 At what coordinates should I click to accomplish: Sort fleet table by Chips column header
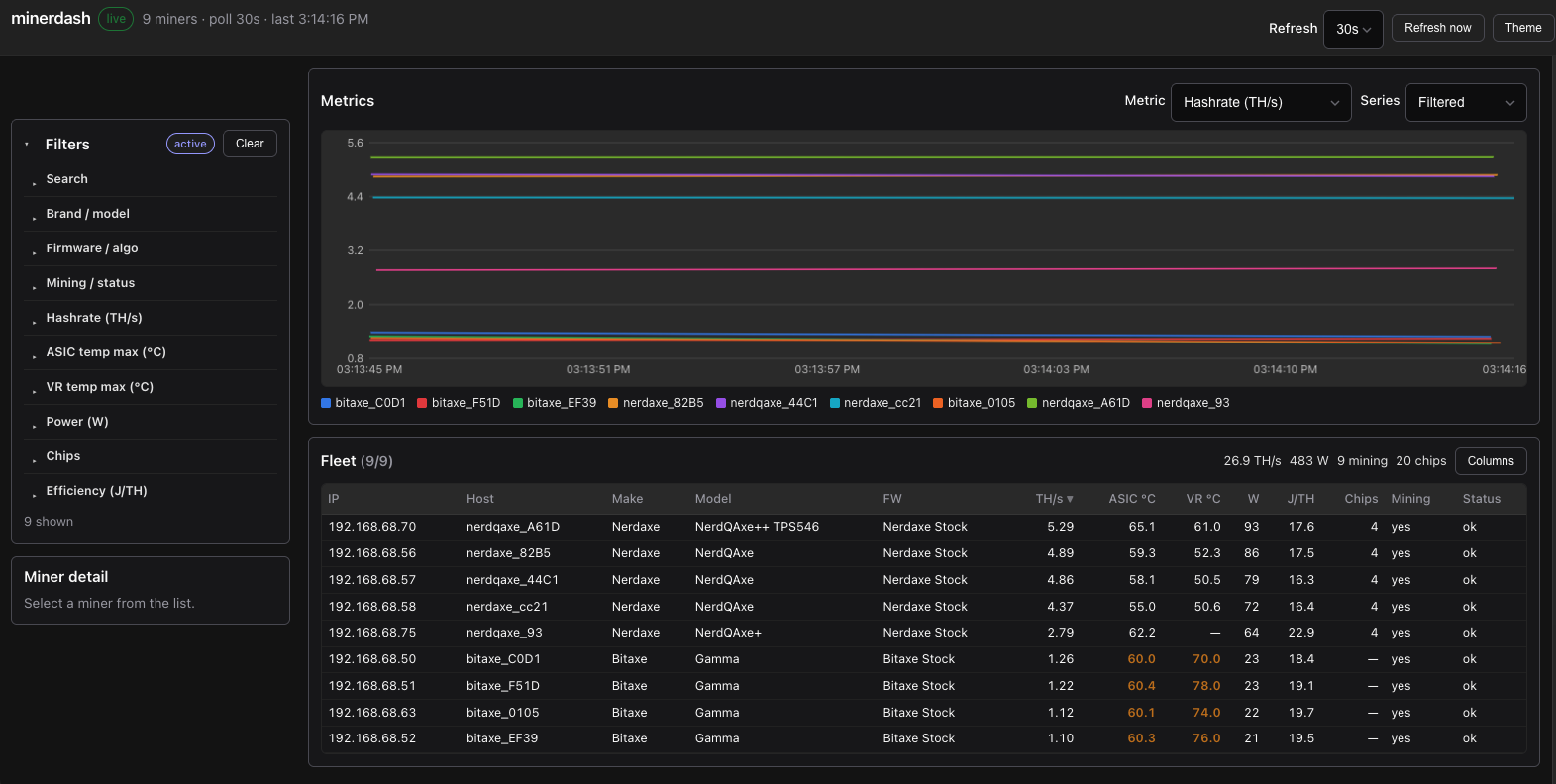point(1361,499)
